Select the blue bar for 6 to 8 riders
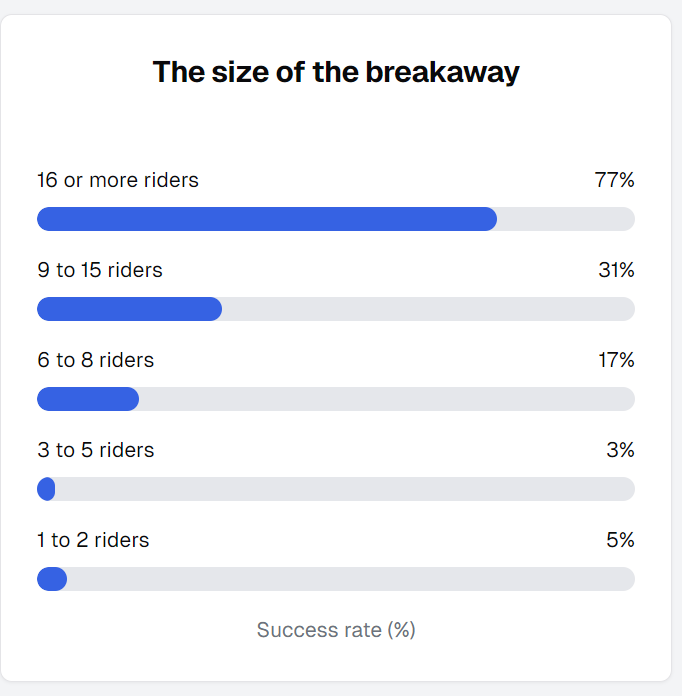The width and height of the screenshot is (682, 696). click(x=88, y=399)
